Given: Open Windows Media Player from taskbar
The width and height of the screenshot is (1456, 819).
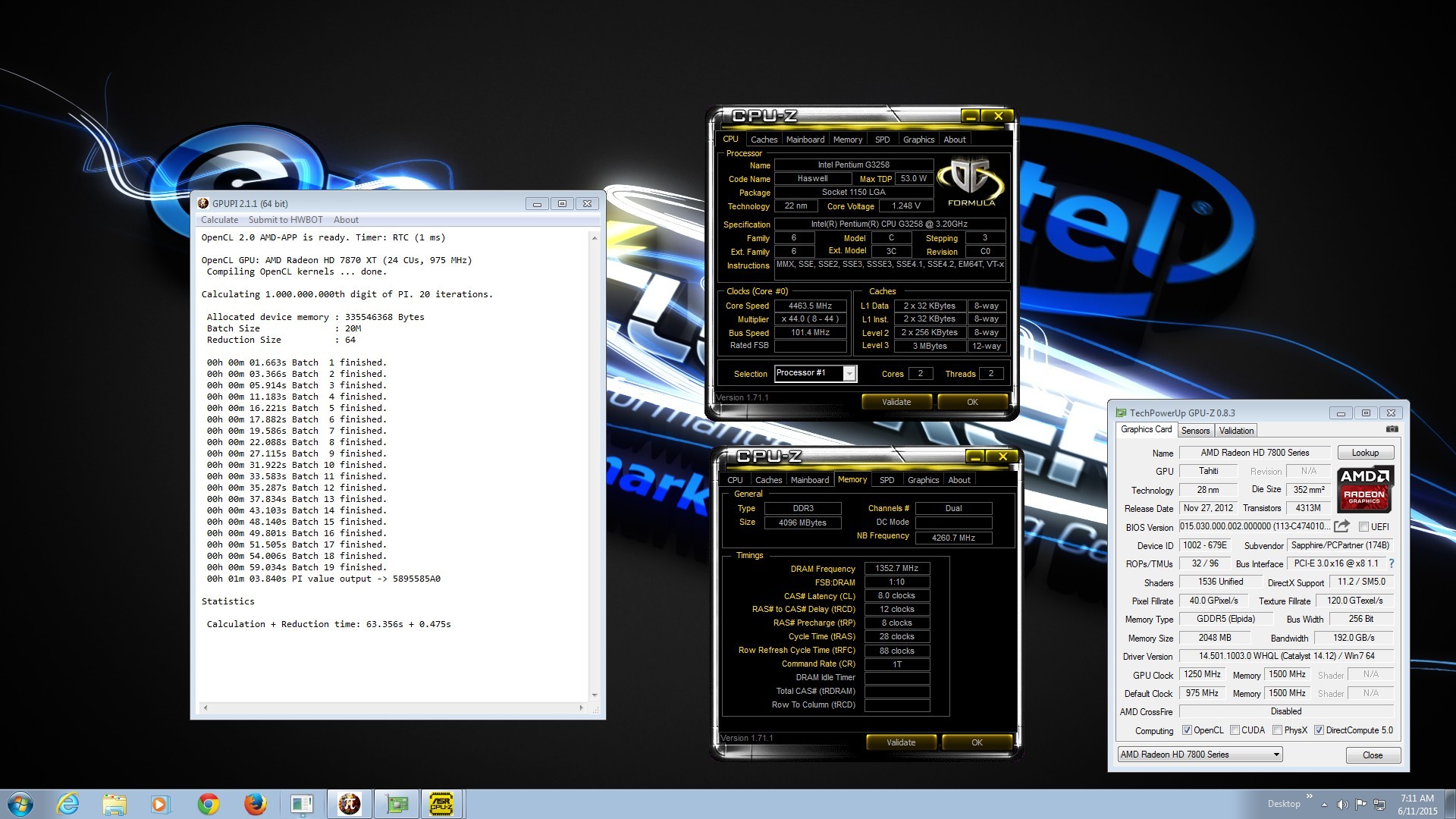Looking at the screenshot, I should (x=161, y=804).
